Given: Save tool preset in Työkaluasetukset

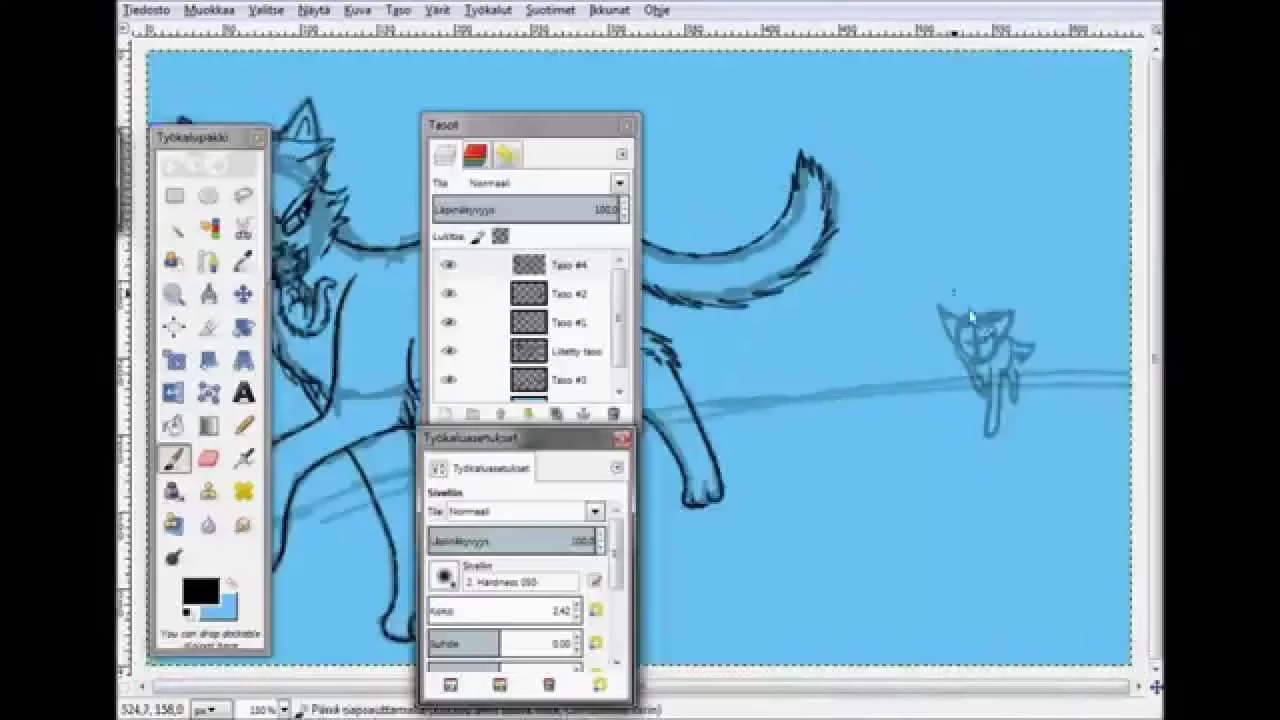Looking at the screenshot, I should 450,685.
